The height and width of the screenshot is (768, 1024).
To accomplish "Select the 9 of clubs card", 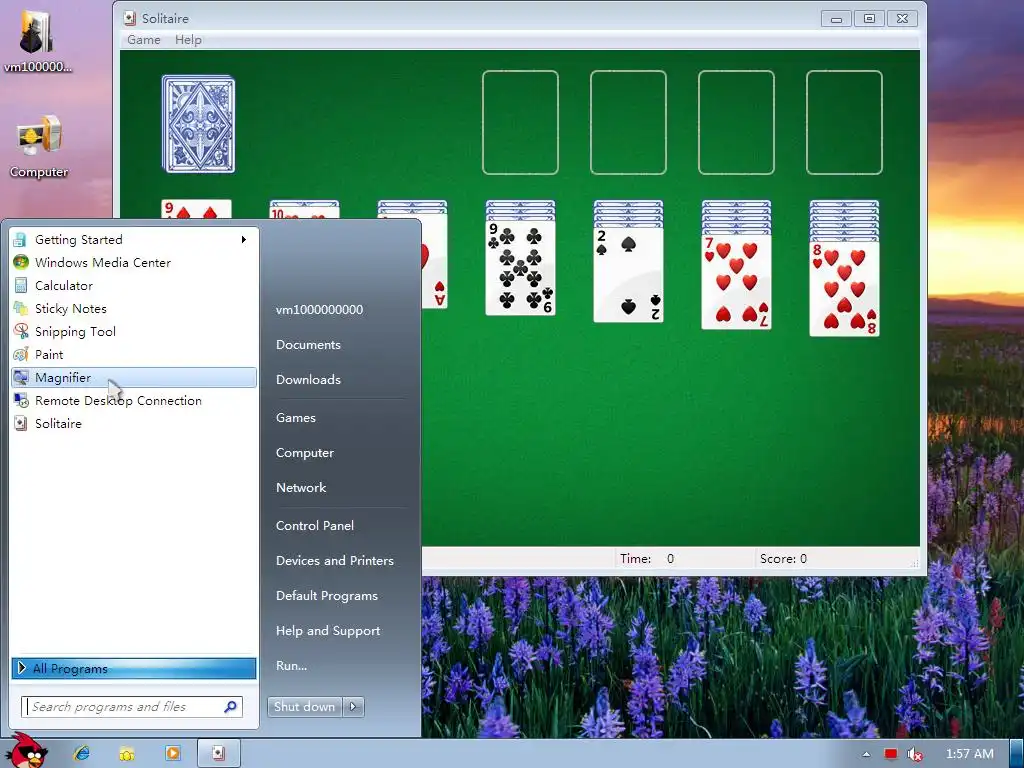I will [520, 268].
